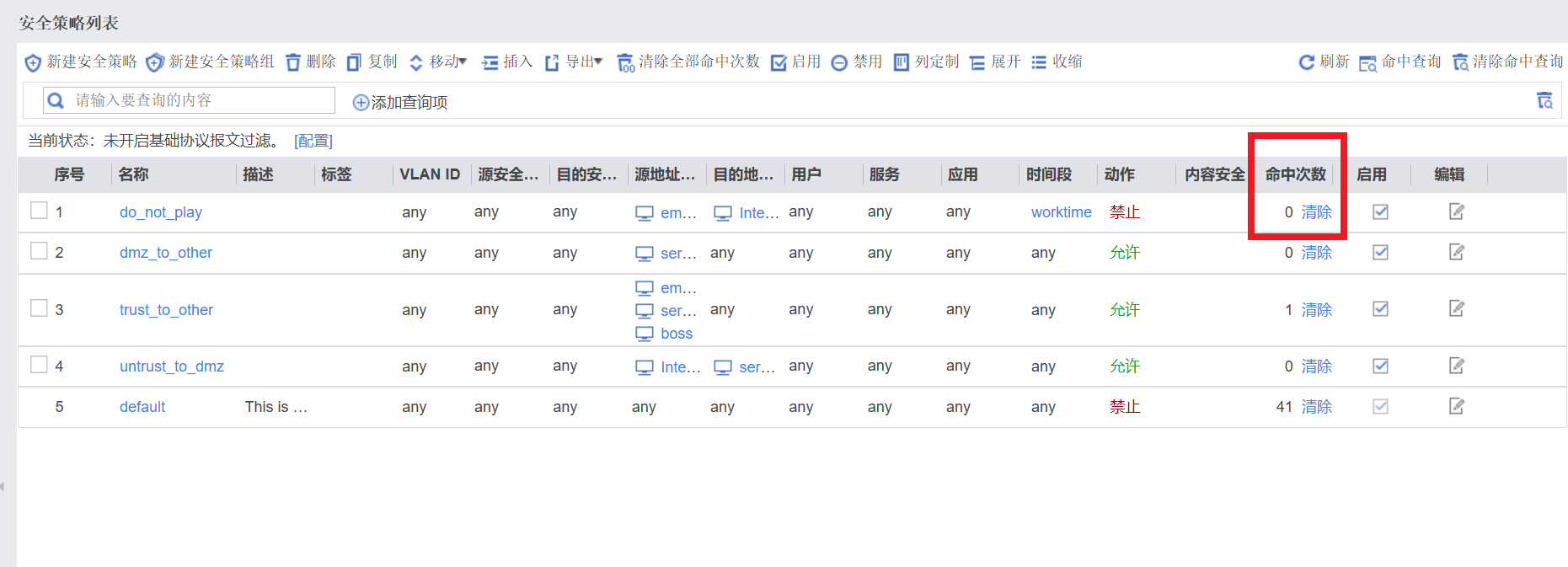Sort by the Hit Count (命中次数) column header
Viewport: 1568px width, 567px height.
pos(1295,174)
